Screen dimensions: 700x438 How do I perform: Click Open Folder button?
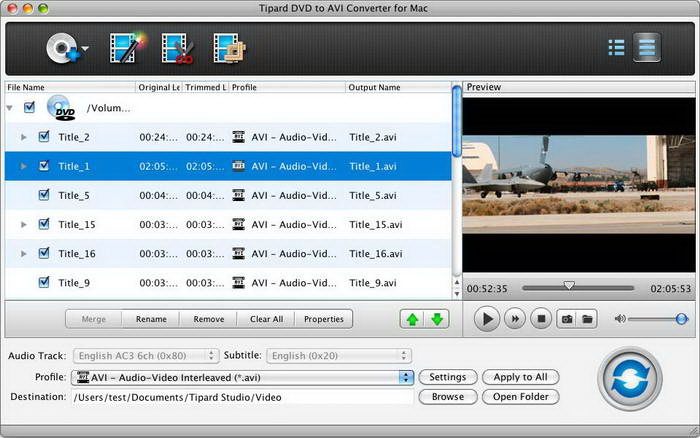(x=521, y=396)
